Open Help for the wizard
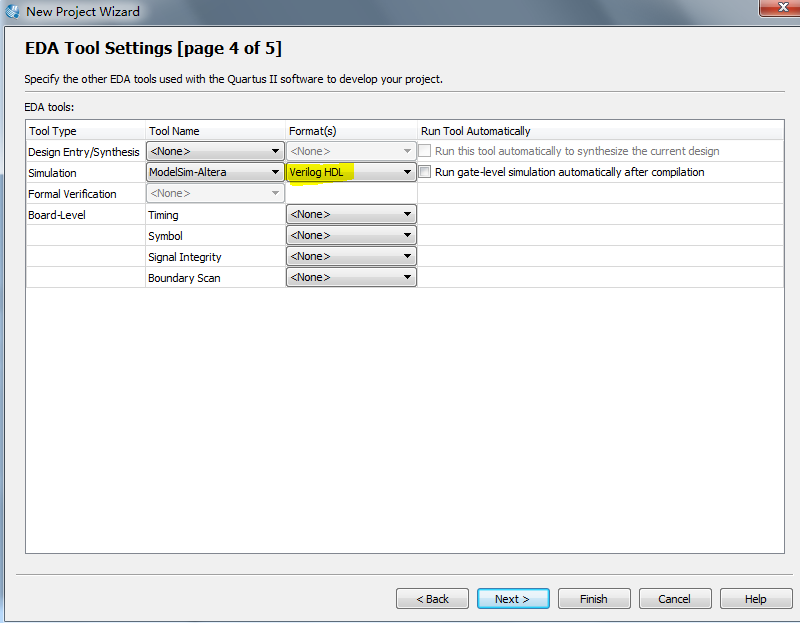This screenshot has width=800, height=623. [x=756, y=599]
